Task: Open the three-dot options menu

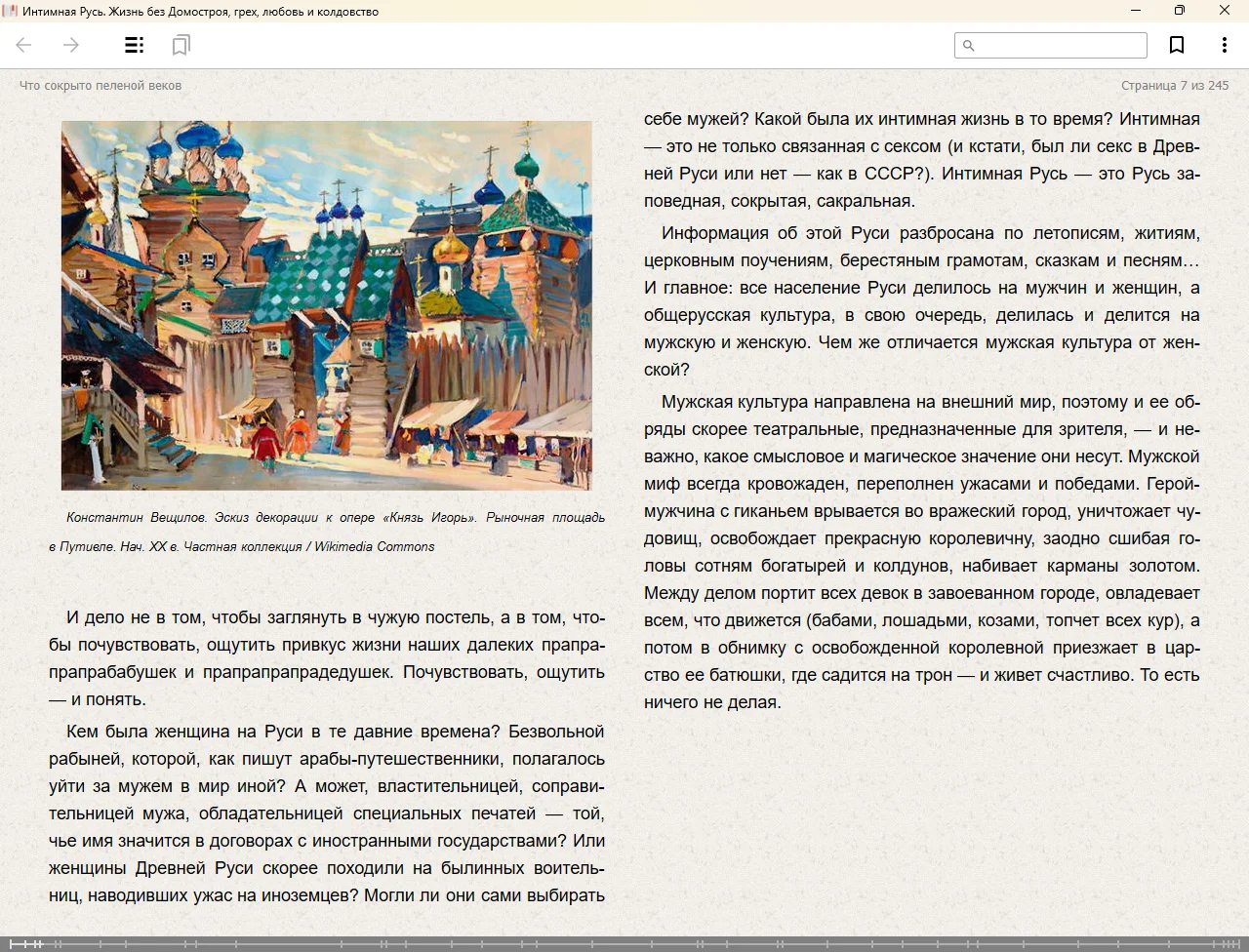Action: tap(1224, 45)
